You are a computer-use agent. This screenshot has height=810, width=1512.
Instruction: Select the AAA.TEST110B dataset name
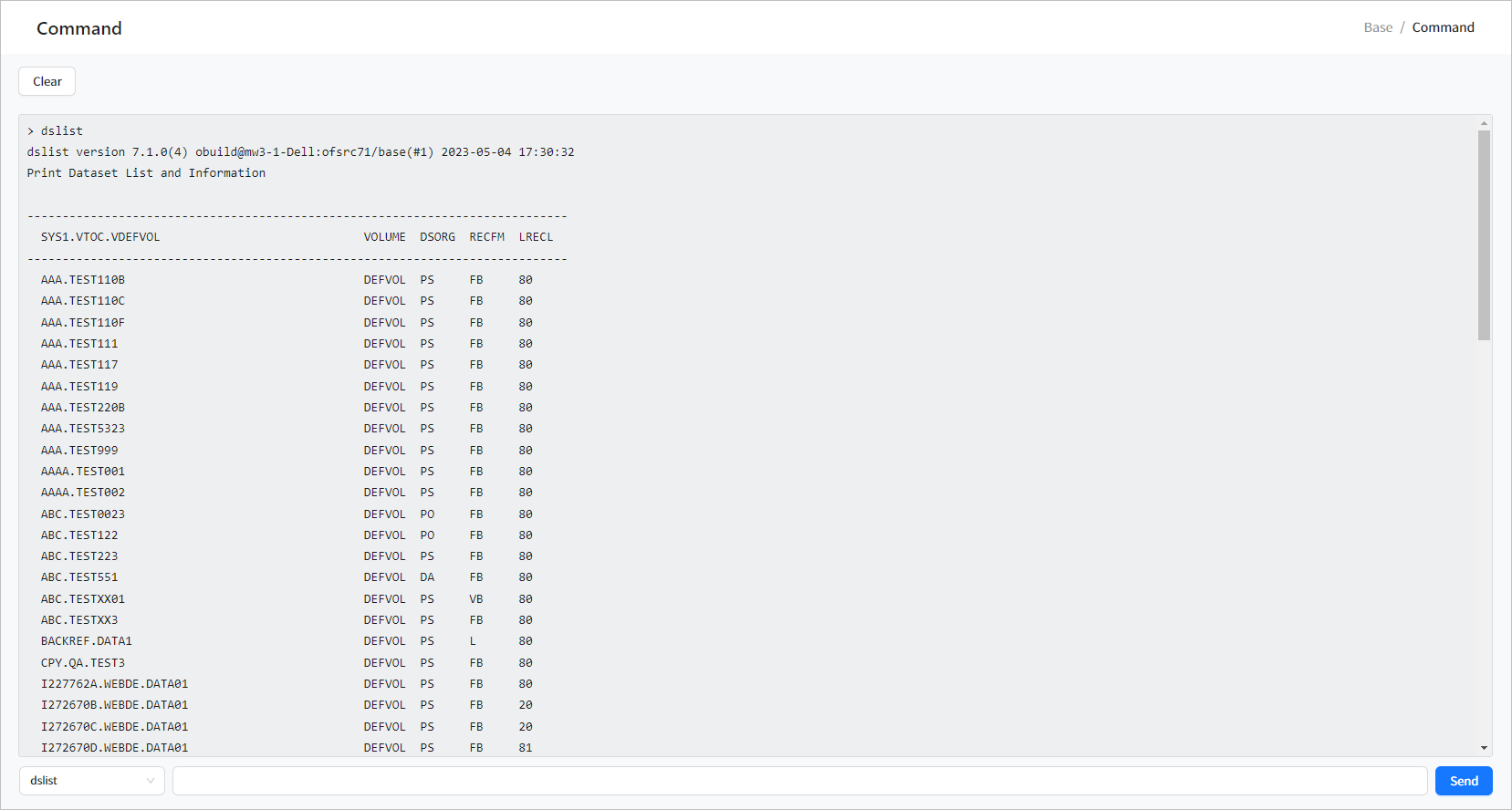coord(83,280)
